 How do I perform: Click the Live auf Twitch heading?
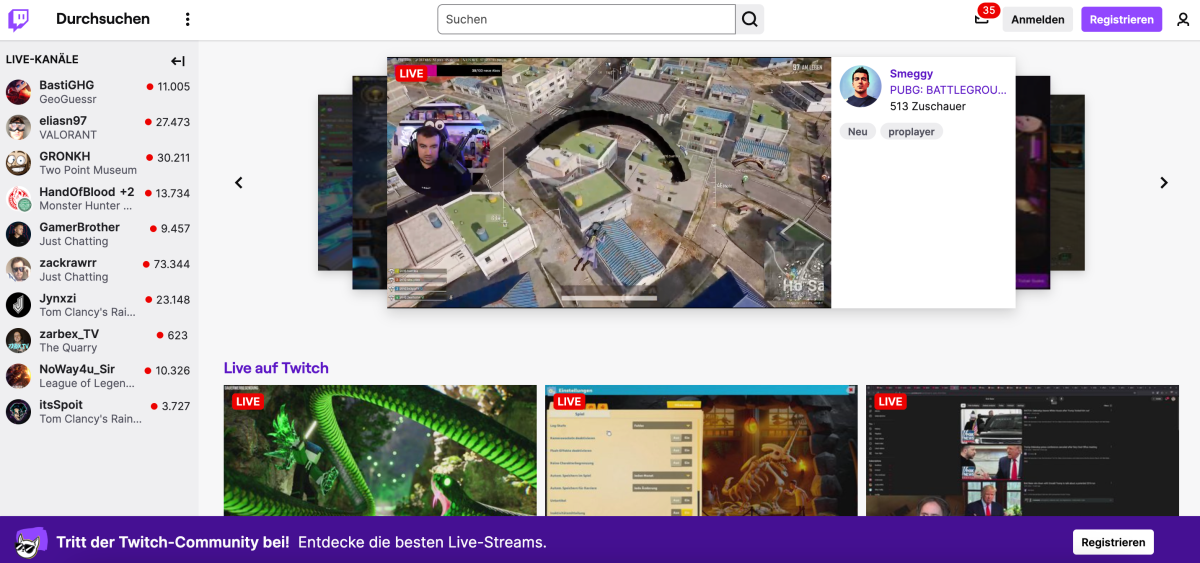point(276,368)
